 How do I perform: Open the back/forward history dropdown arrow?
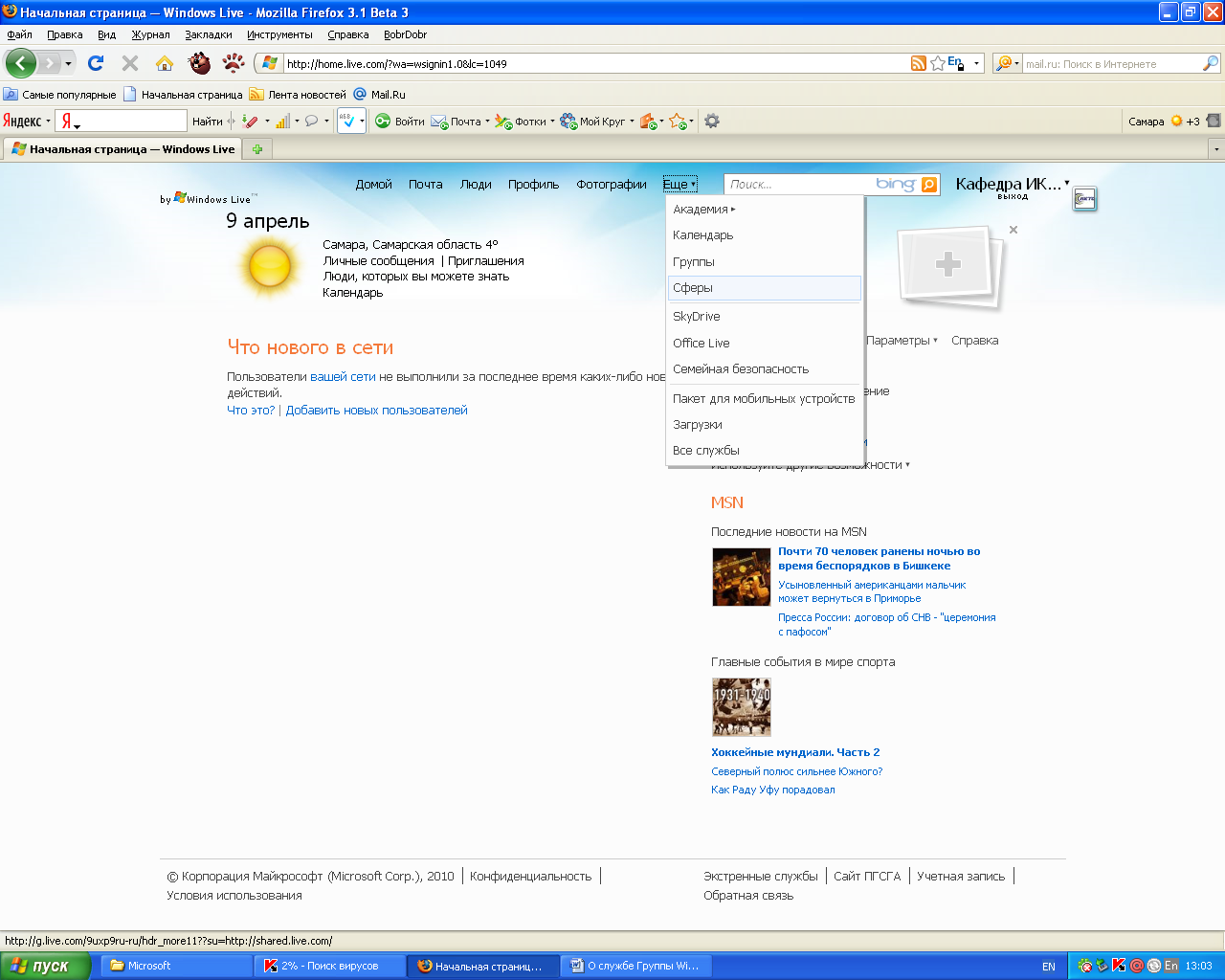pos(68,64)
